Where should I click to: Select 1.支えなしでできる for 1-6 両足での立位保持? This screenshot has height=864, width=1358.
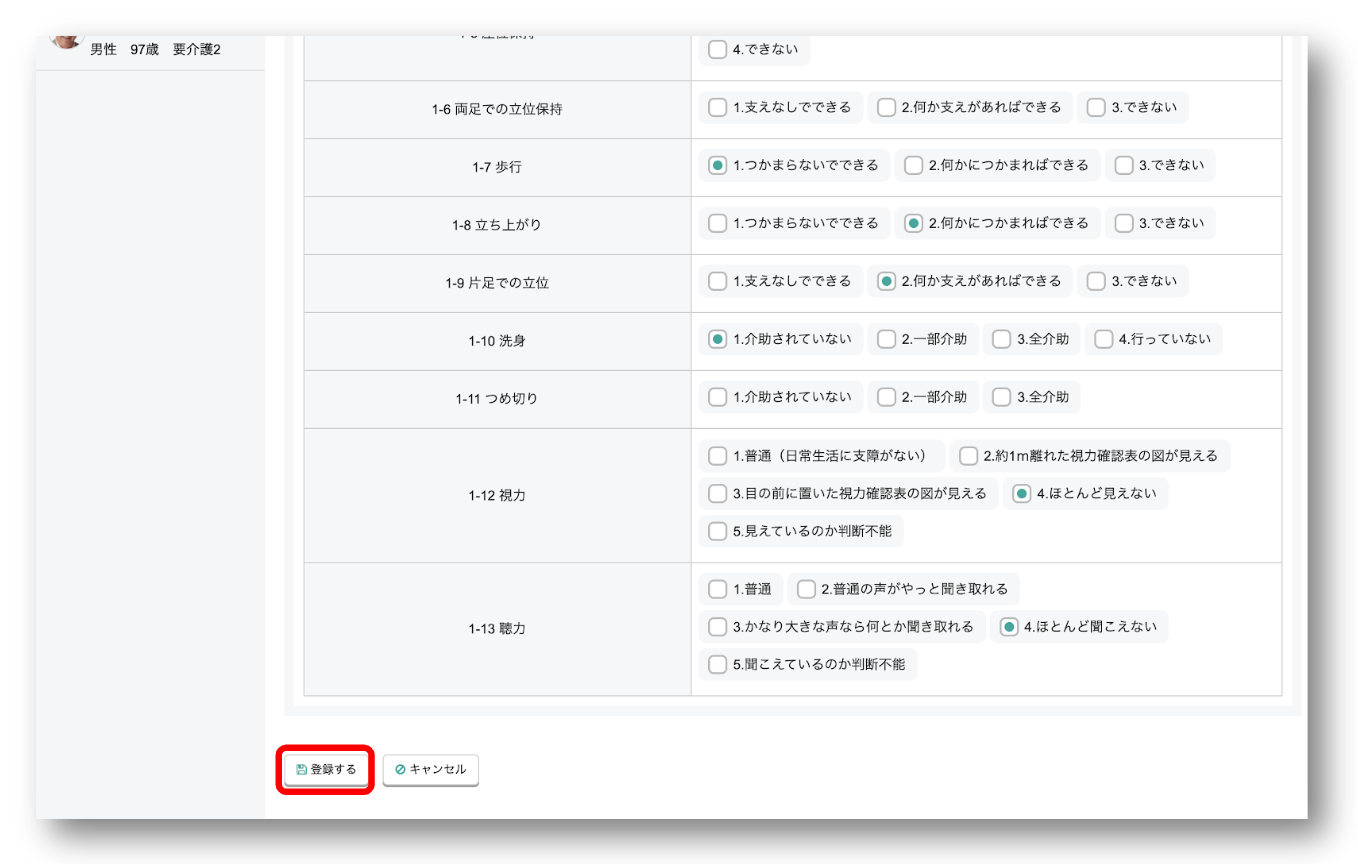click(x=717, y=107)
